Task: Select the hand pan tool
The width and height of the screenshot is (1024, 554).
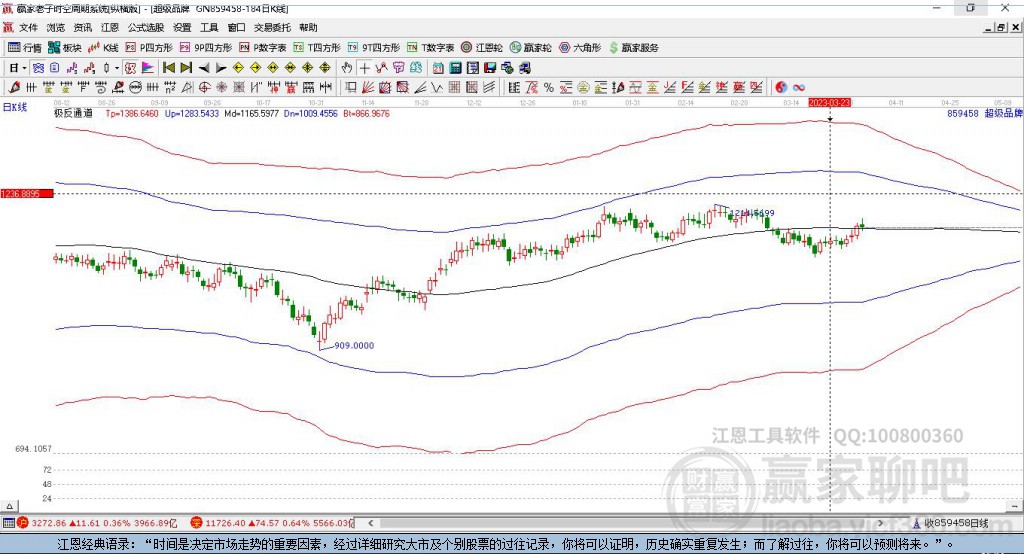Action: point(347,67)
